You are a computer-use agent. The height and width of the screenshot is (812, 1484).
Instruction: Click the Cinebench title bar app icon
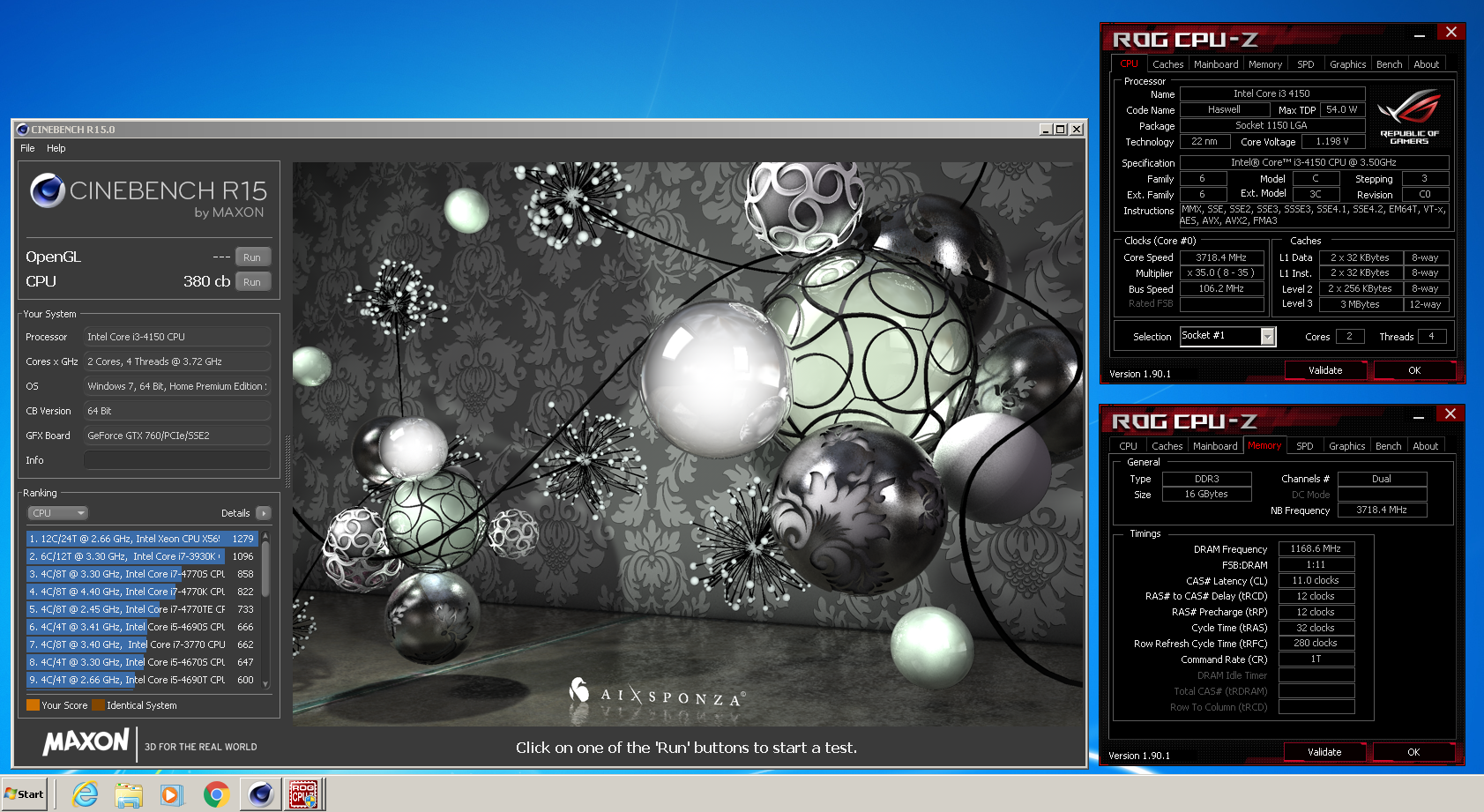click(x=23, y=130)
